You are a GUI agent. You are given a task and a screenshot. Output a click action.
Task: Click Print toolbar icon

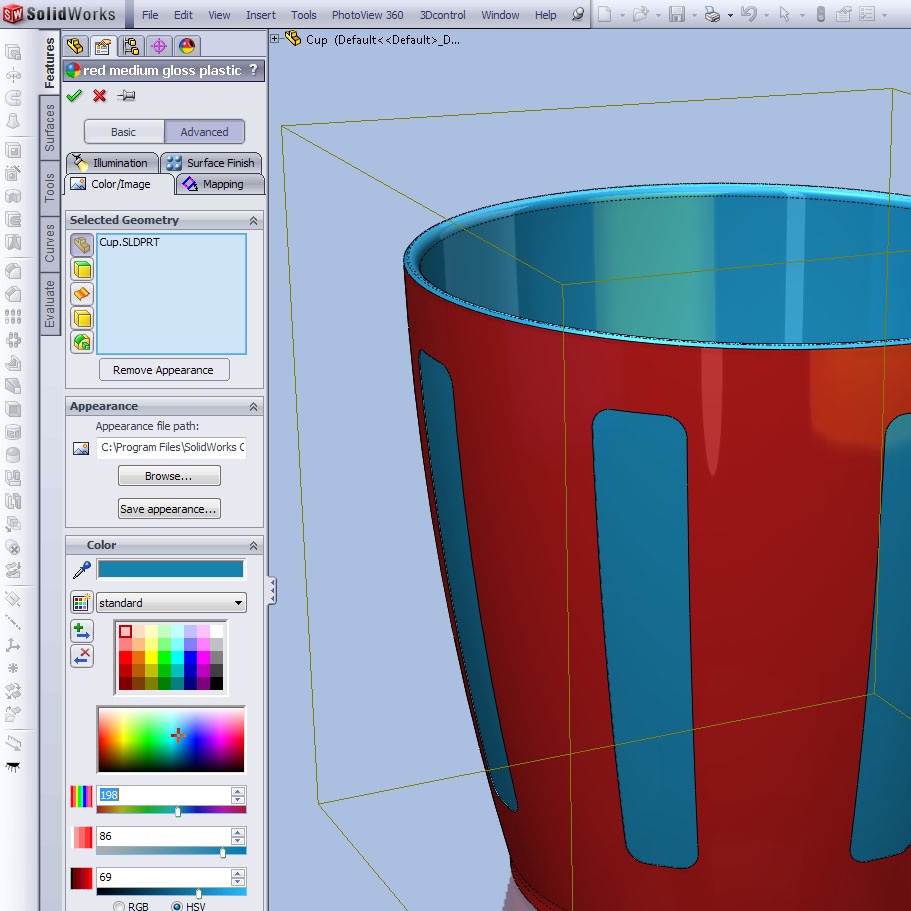712,14
